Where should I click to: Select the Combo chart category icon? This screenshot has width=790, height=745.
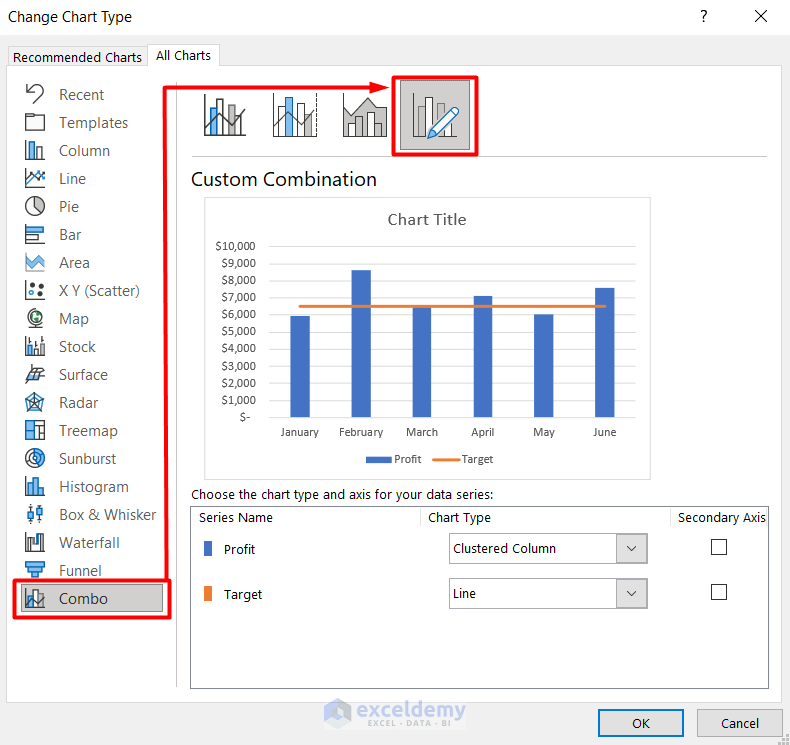tap(35, 598)
